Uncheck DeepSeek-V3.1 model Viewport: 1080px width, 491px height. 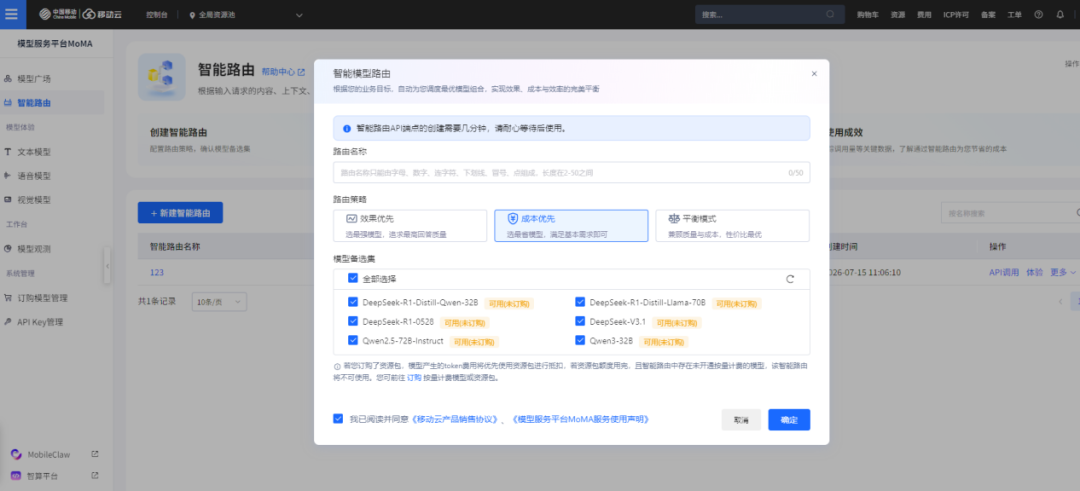[x=580, y=322]
